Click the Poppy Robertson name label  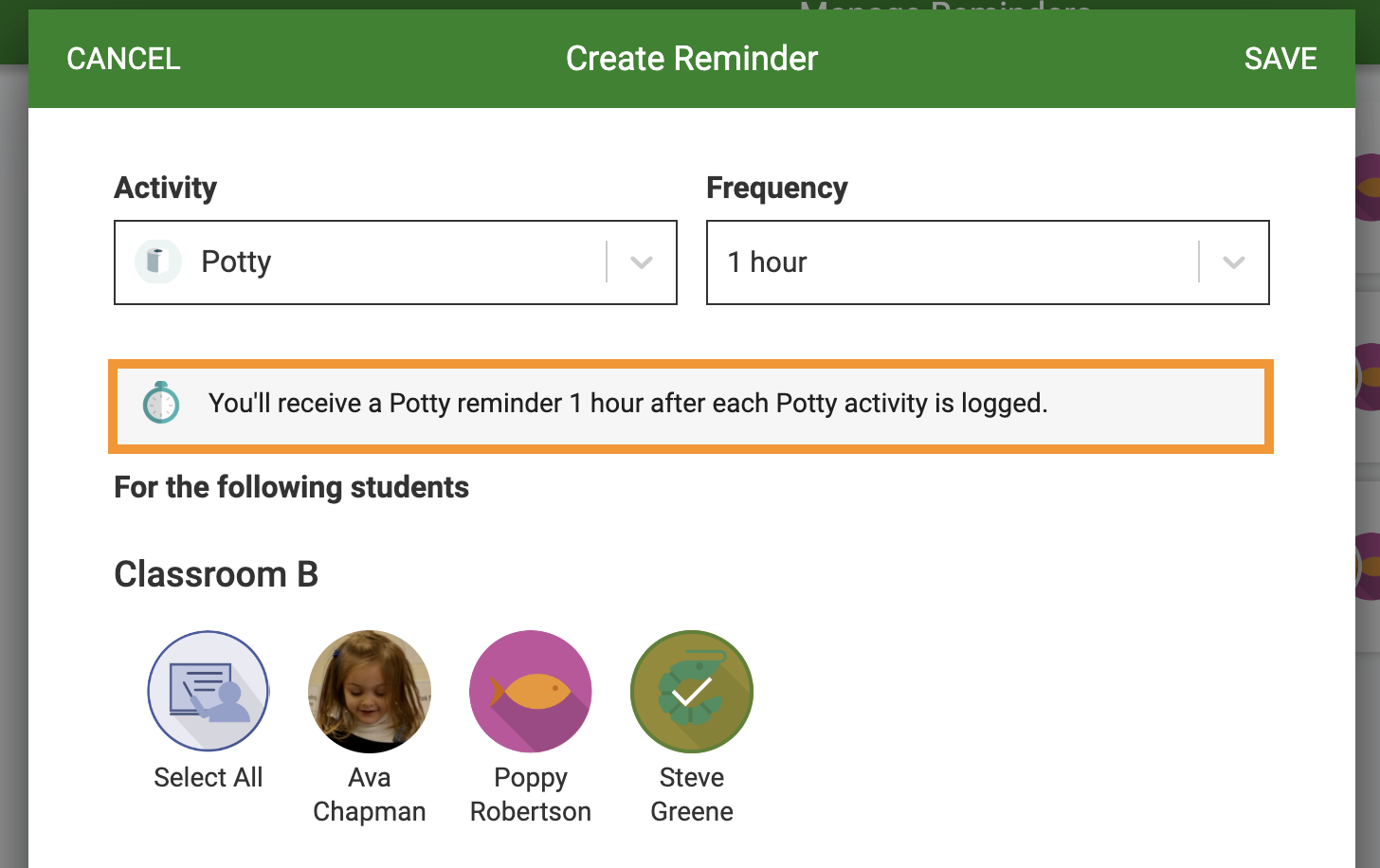point(531,794)
